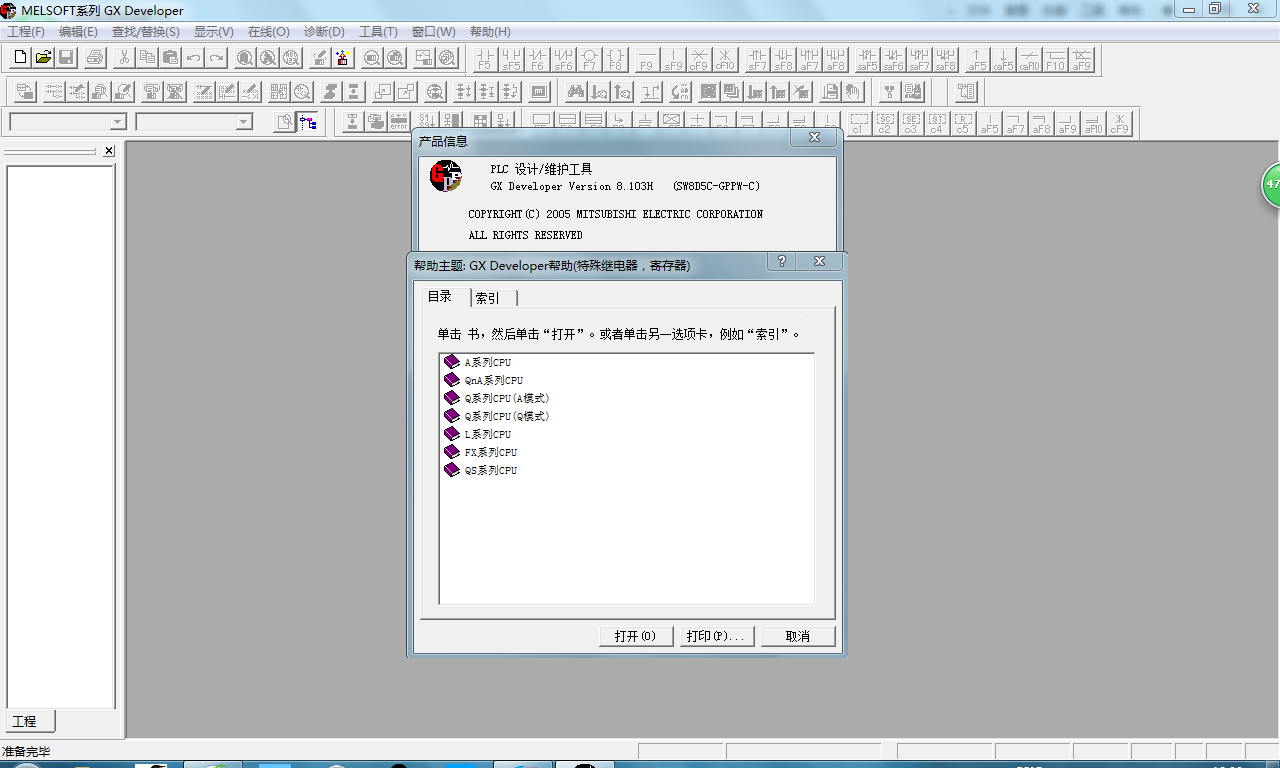
Task: Click the 打开(O) button
Action: [635, 636]
